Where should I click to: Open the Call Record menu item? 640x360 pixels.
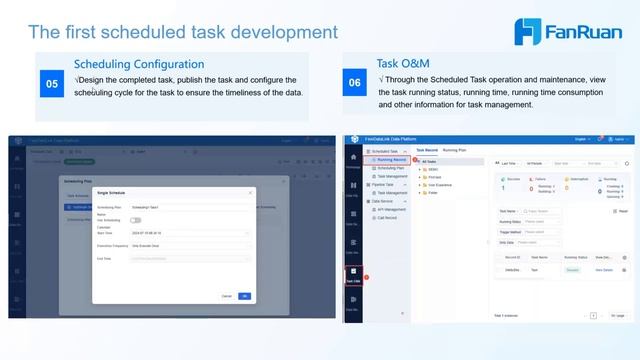point(384,218)
